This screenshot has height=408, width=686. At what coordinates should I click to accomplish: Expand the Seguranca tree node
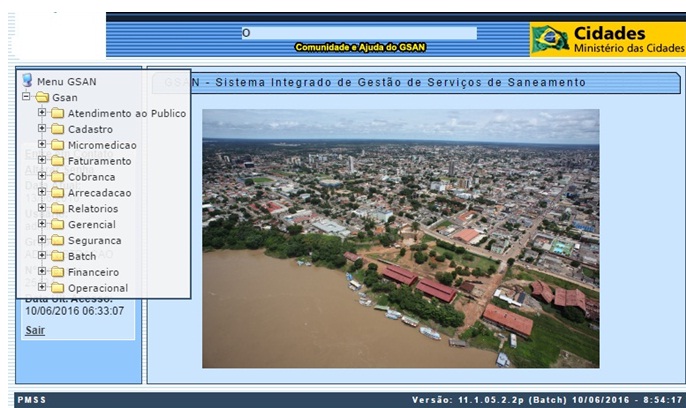click(42, 241)
